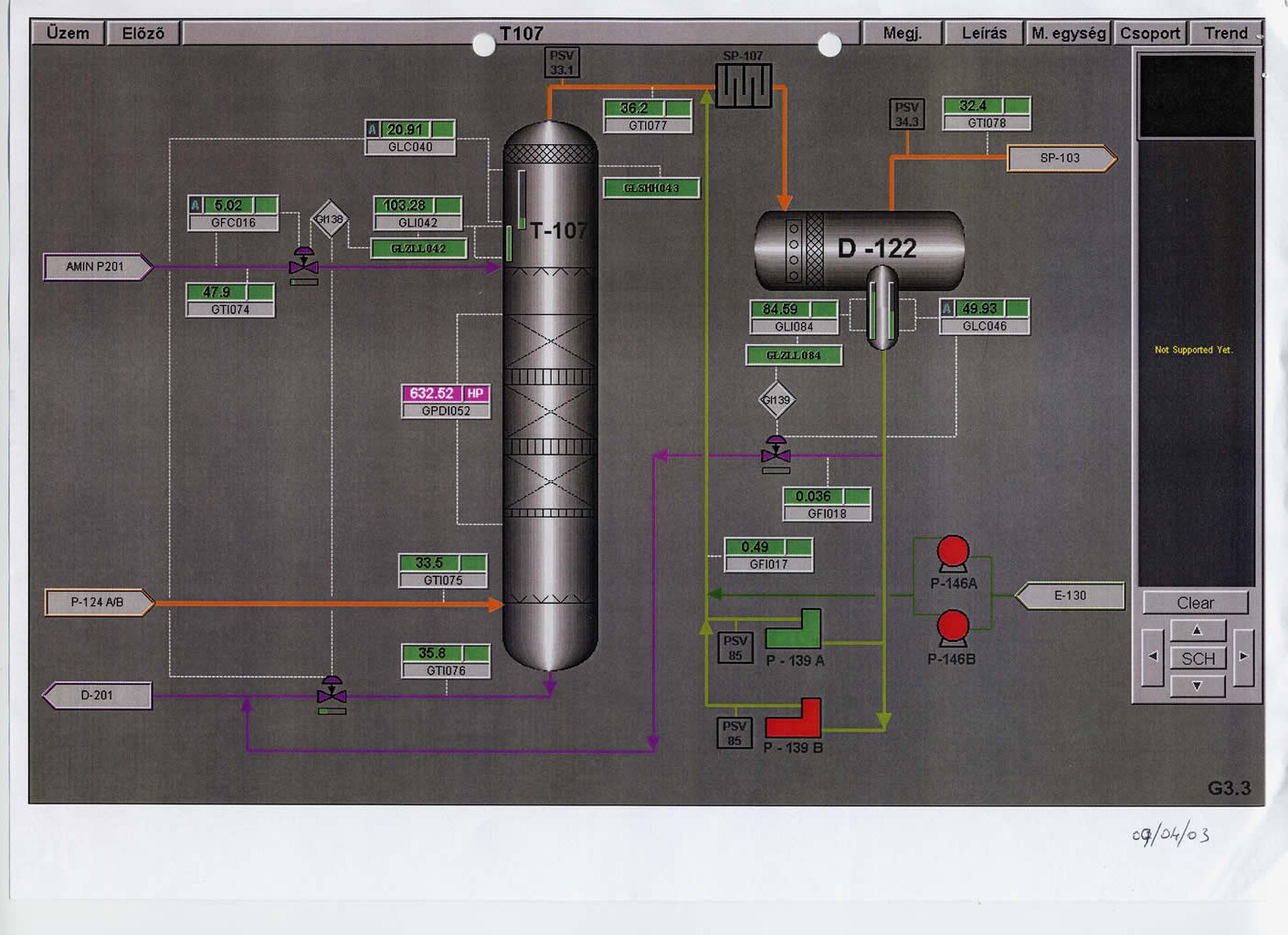The image size is (1288, 935).
Task: Open the GI139 diamond indicator
Action: coord(776,400)
